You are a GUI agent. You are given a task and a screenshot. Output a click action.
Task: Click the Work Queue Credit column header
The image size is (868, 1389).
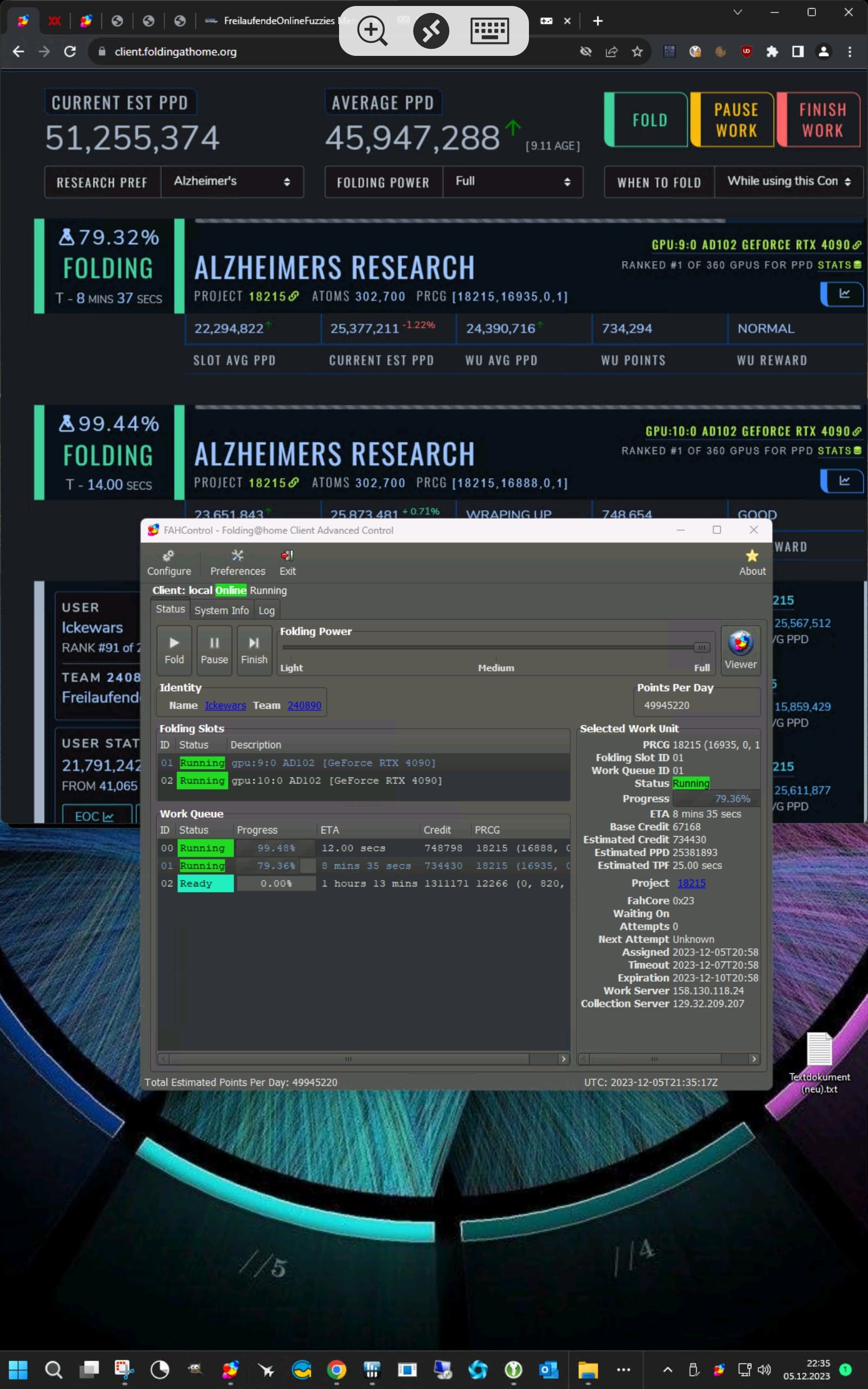click(445, 830)
